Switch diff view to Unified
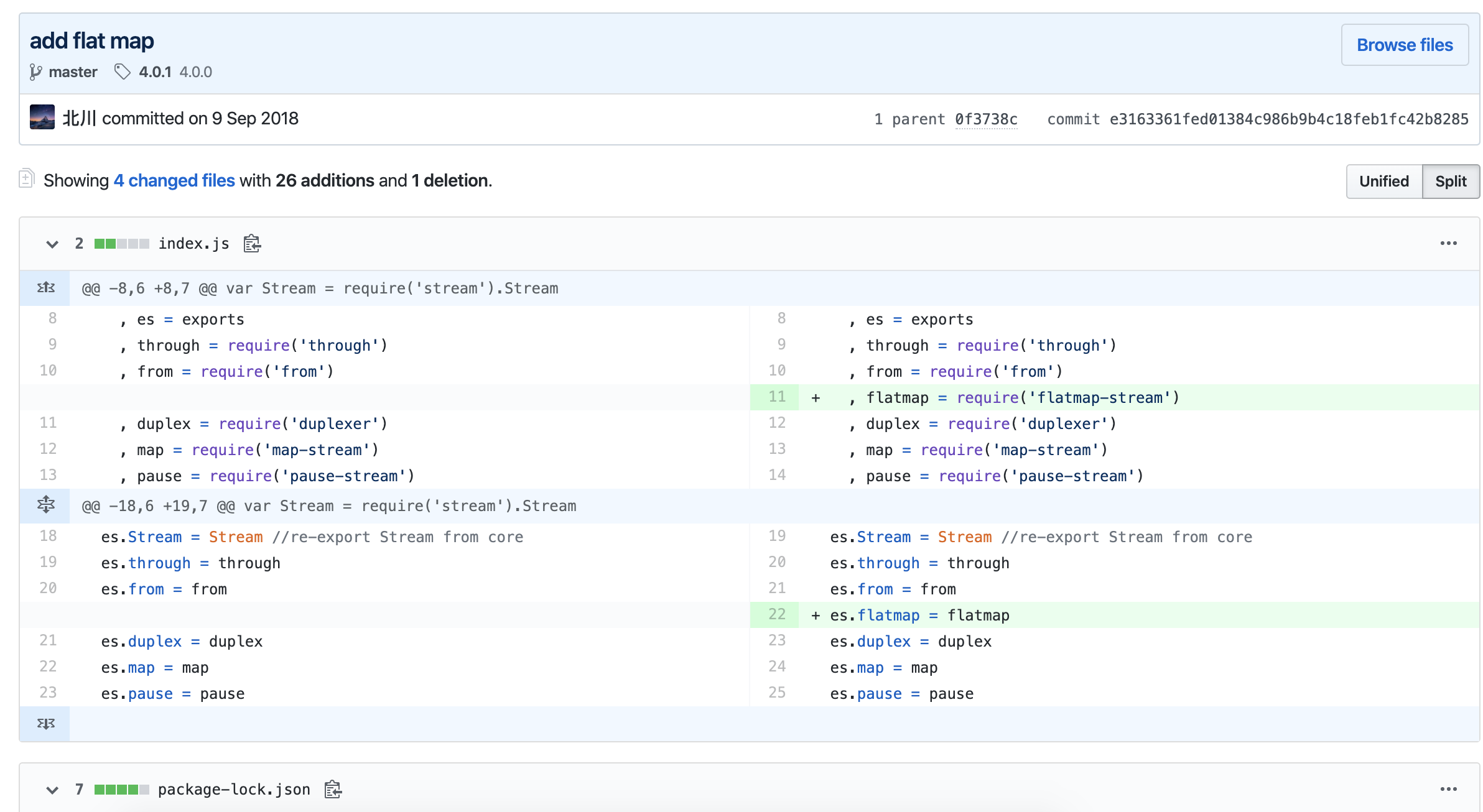 pos(1383,182)
